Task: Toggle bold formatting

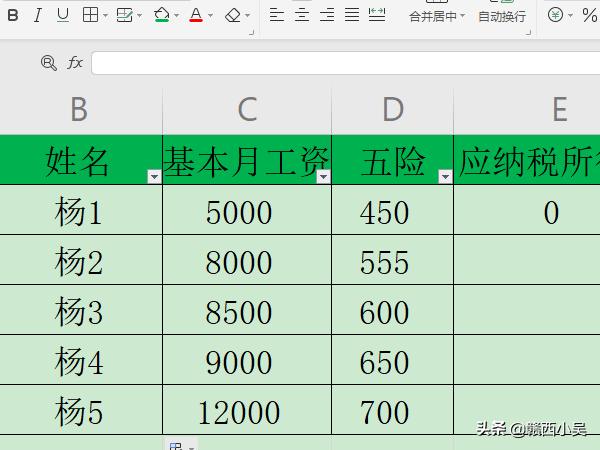Action: coord(13,15)
